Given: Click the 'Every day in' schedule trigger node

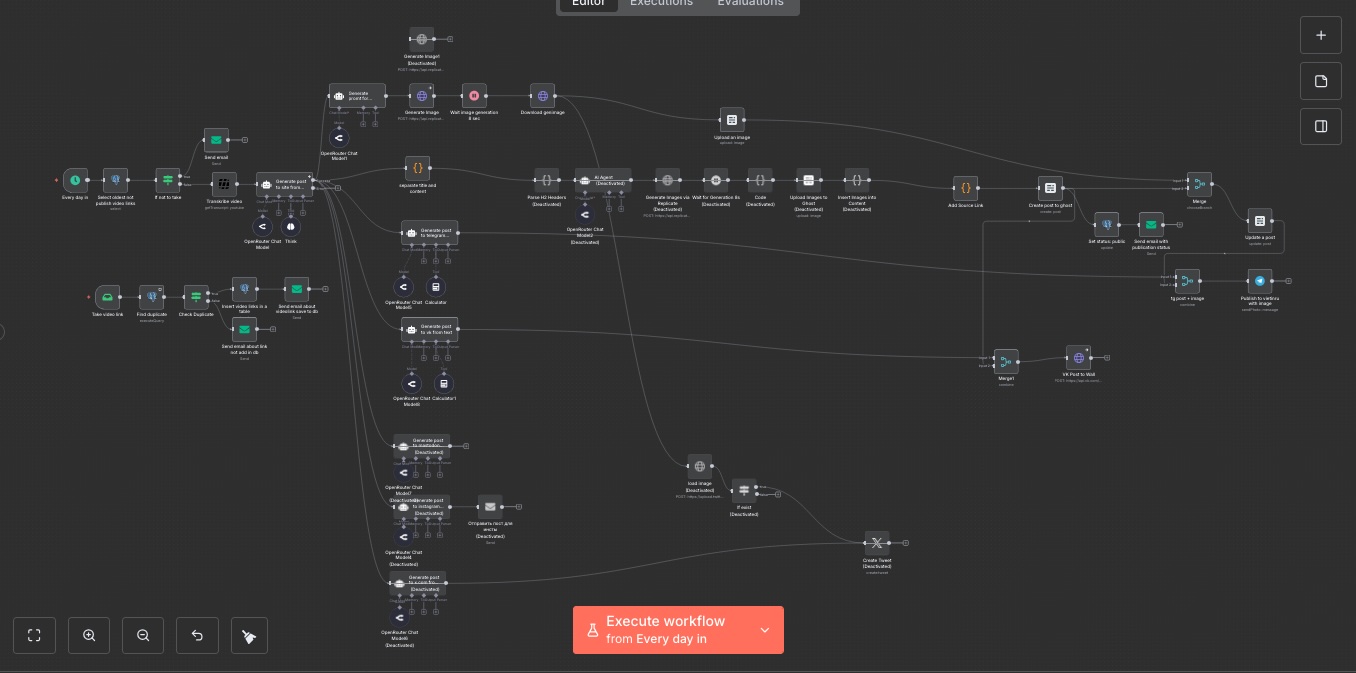Looking at the screenshot, I should [x=76, y=181].
